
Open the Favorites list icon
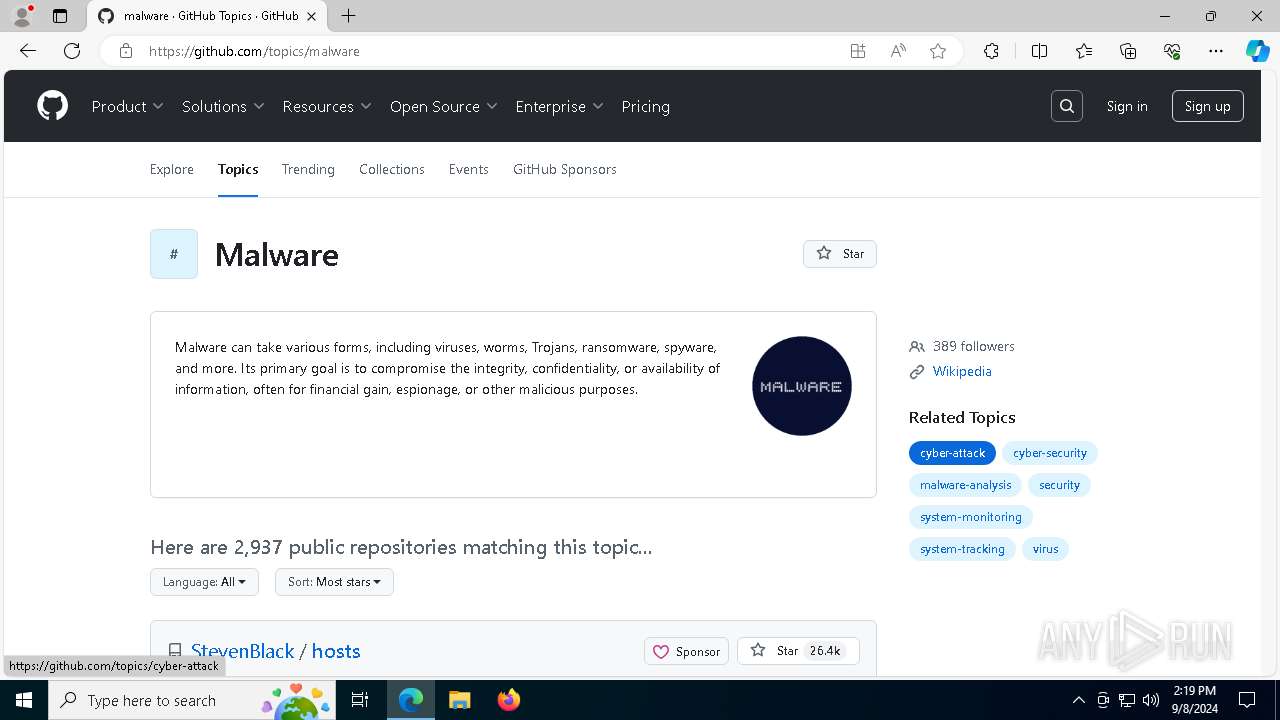click(x=1084, y=51)
